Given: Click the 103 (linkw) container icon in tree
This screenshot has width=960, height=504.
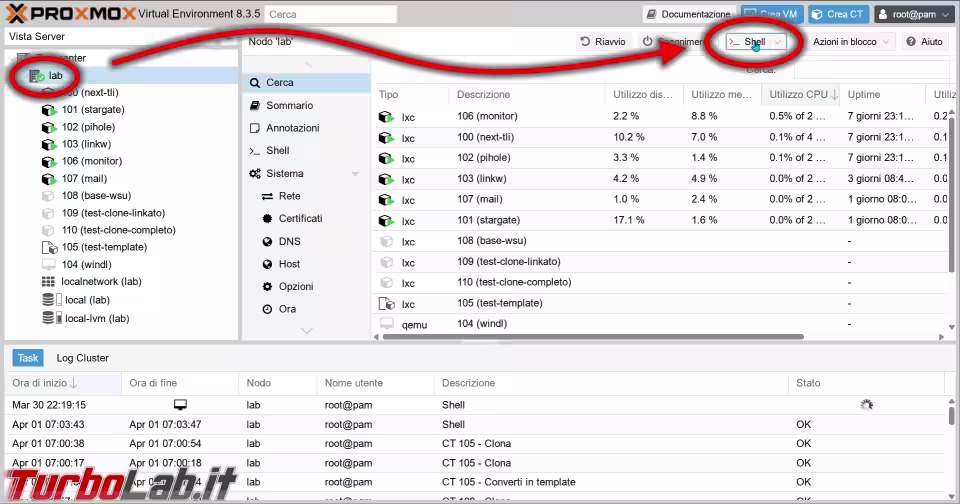Looking at the screenshot, I should click(48, 145).
